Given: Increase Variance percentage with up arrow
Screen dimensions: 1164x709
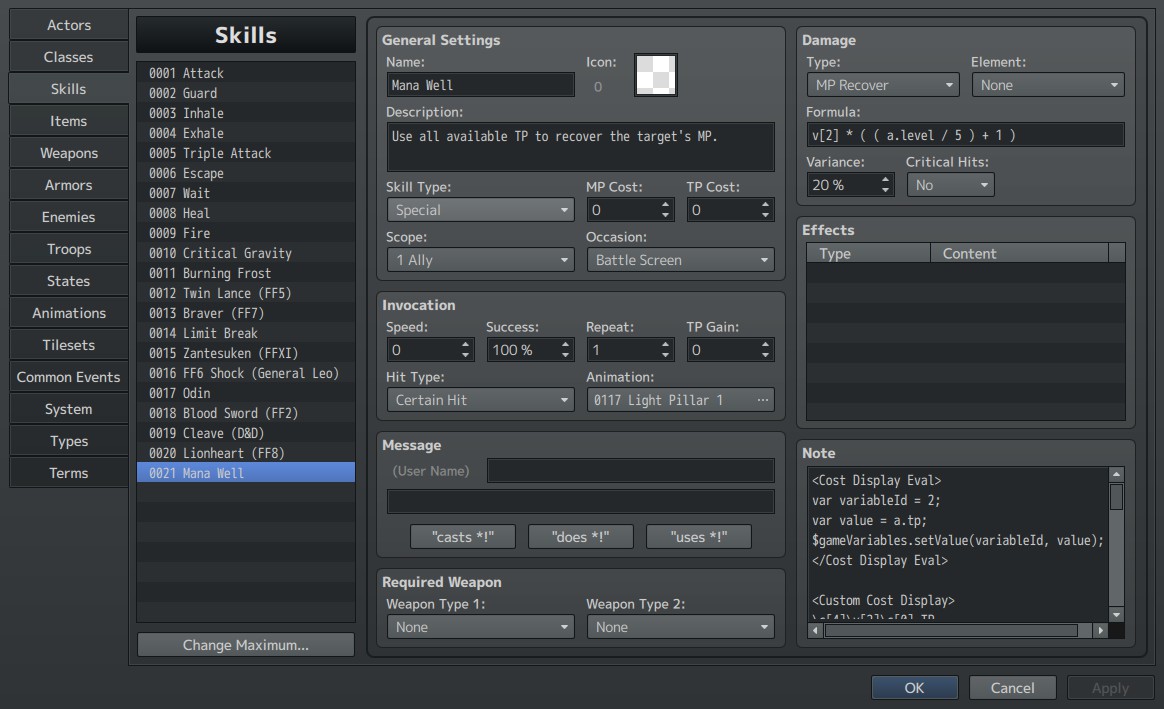Looking at the screenshot, I should tap(885, 180).
